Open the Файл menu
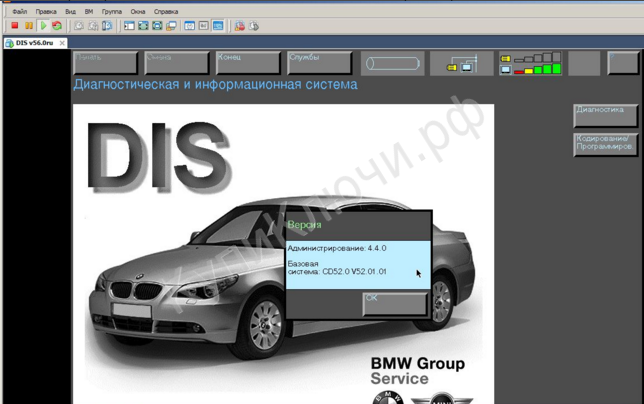Image resolution: width=644 pixels, height=404 pixels. pyautogui.click(x=19, y=11)
